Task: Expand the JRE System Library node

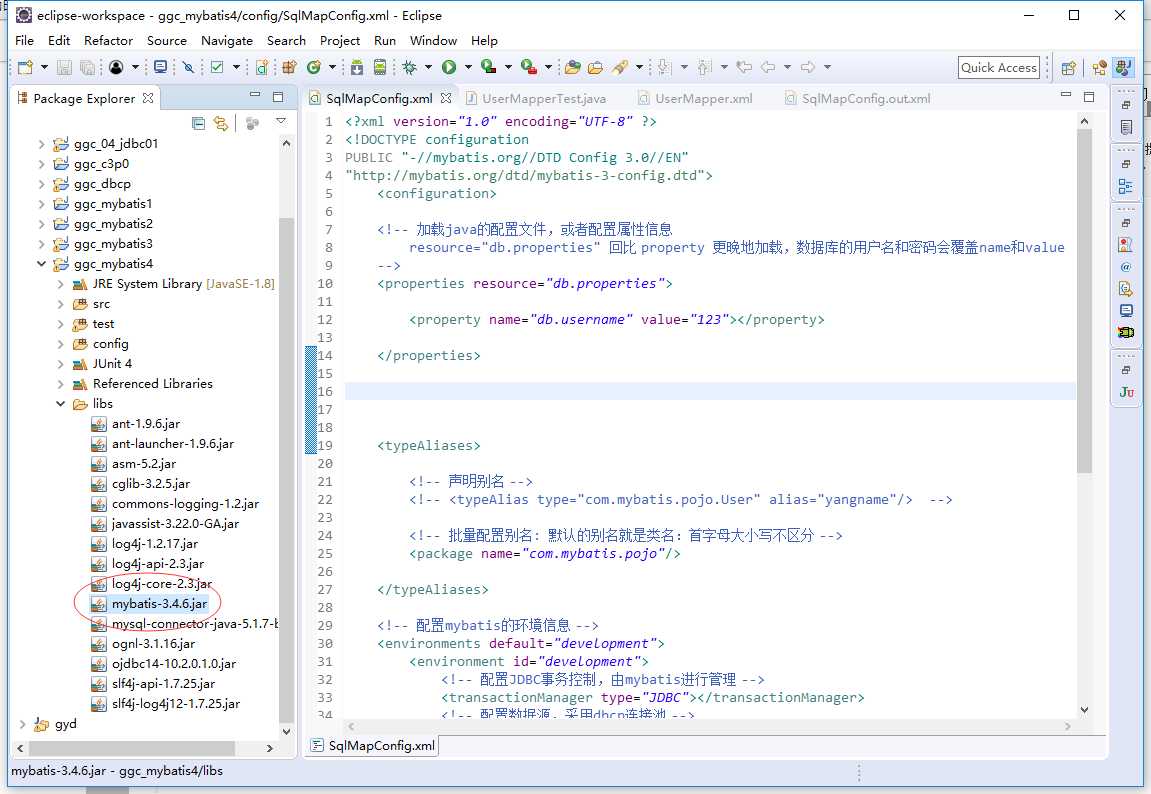Action: pos(61,284)
